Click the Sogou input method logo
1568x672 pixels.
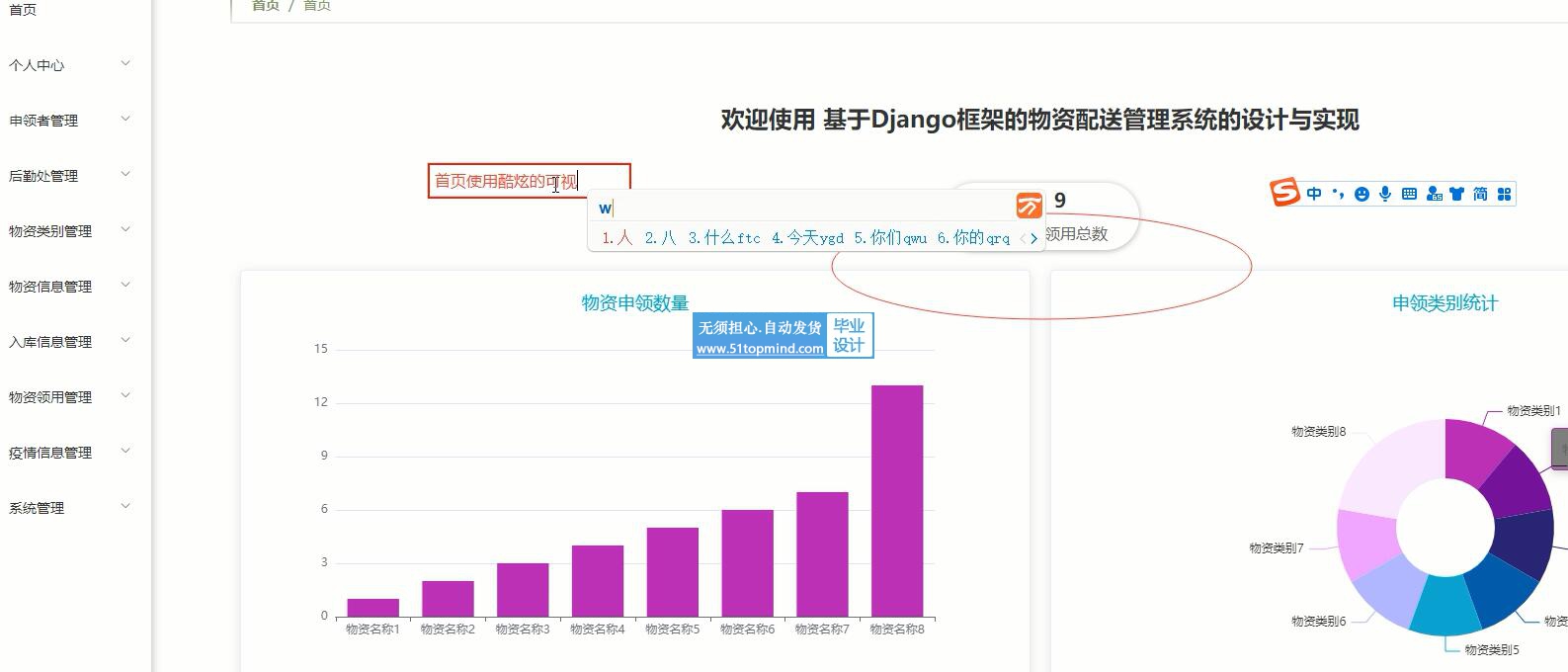(x=1284, y=193)
